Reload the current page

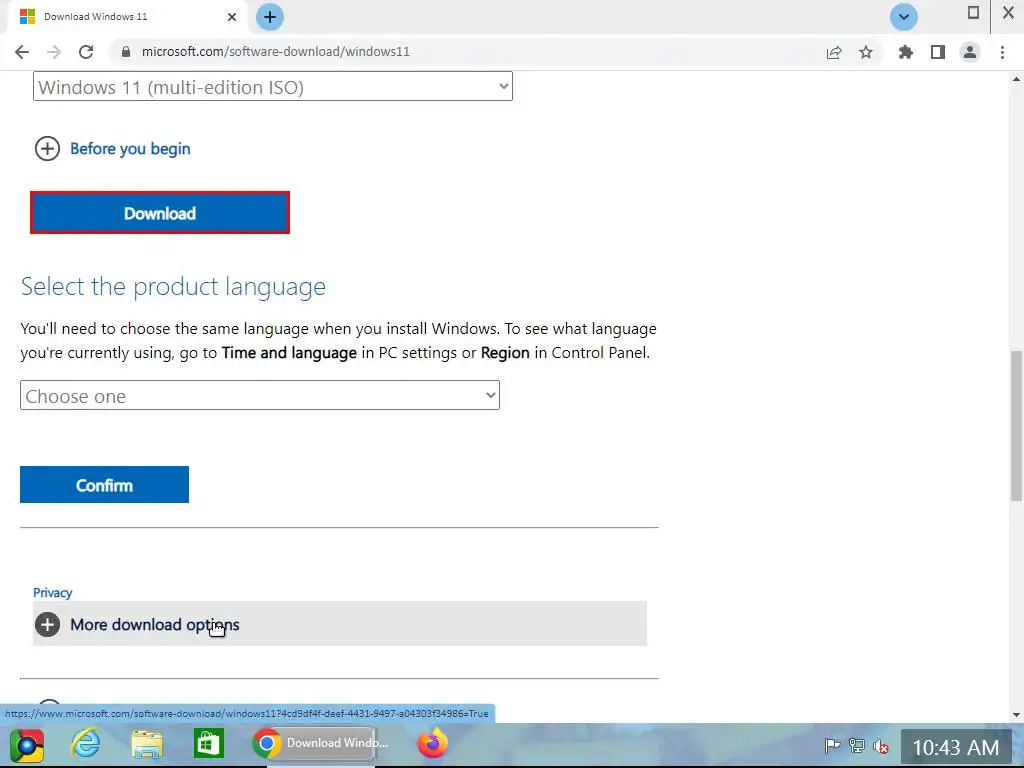(x=86, y=52)
